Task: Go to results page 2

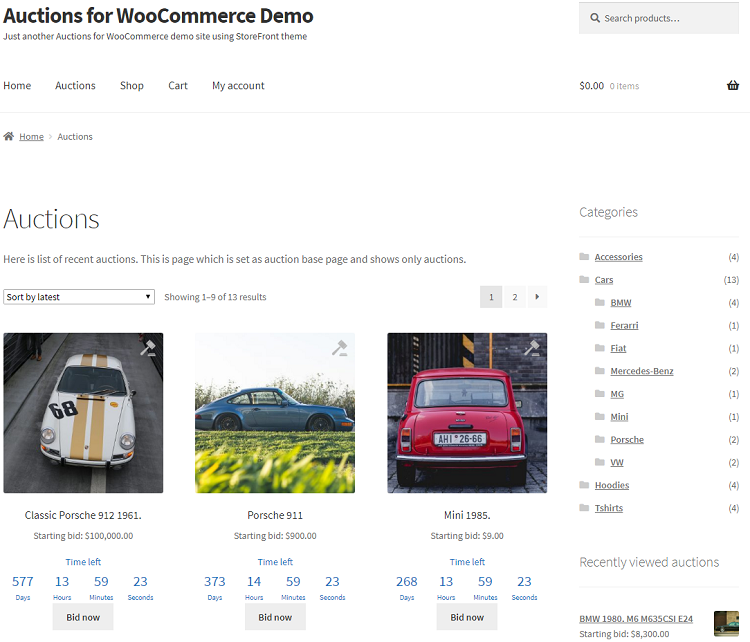Action: pyautogui.click(x=515, y=297)
